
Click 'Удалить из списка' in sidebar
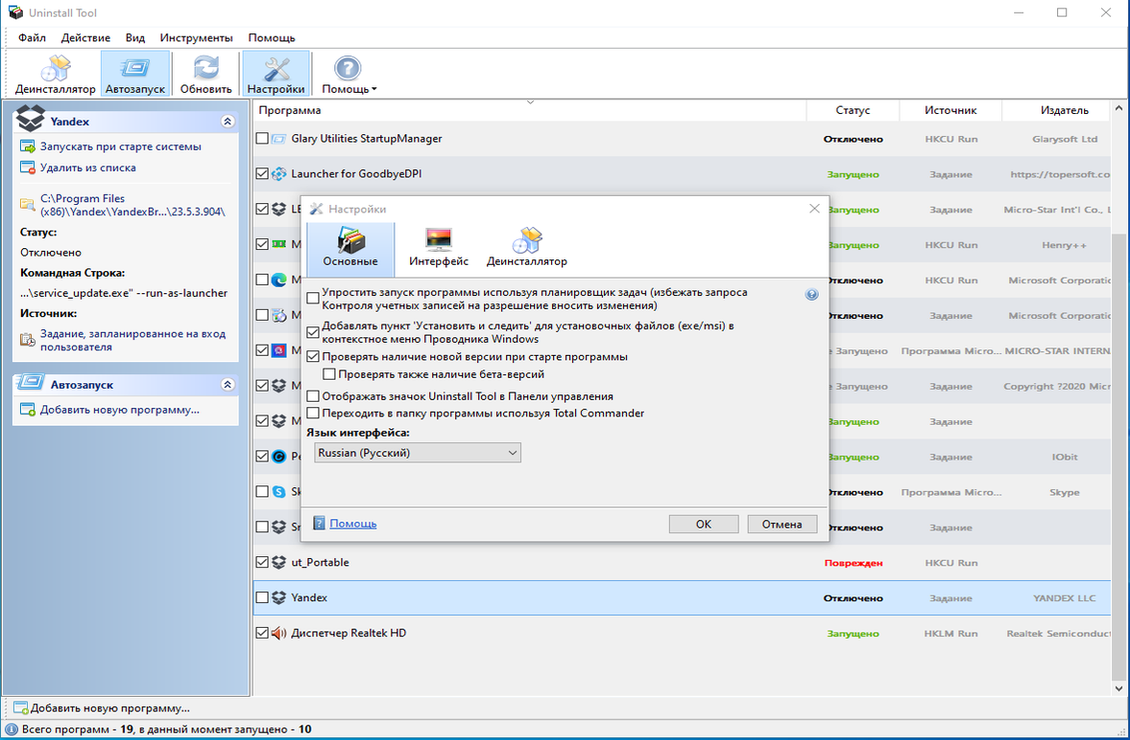click(88, 168)
